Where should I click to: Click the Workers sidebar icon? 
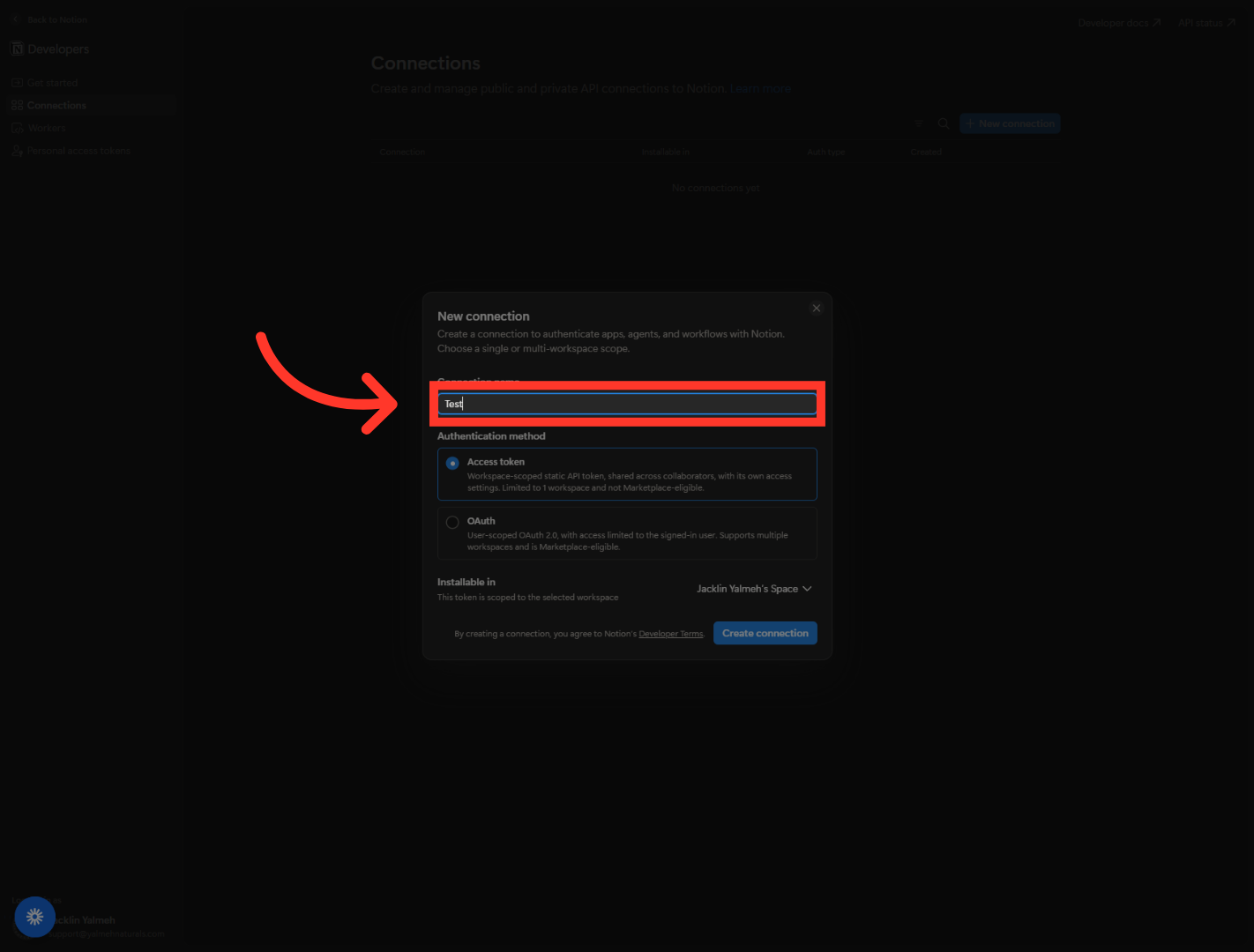pos(17,129)
